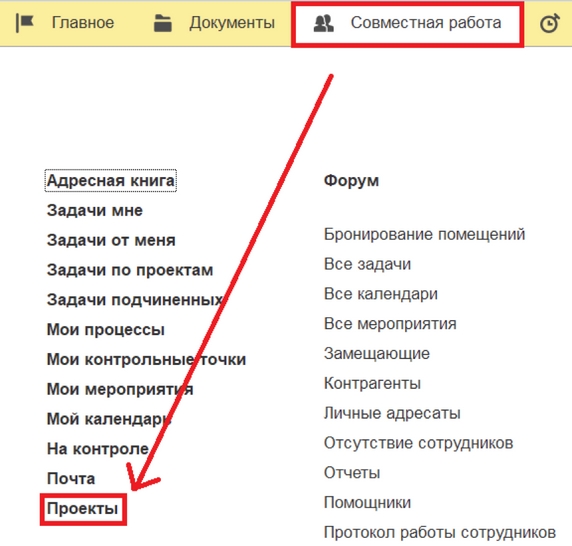This screenshot has width=572, height=546.
Task: Switch to the Документы section
Action: (x=232, y=23)
